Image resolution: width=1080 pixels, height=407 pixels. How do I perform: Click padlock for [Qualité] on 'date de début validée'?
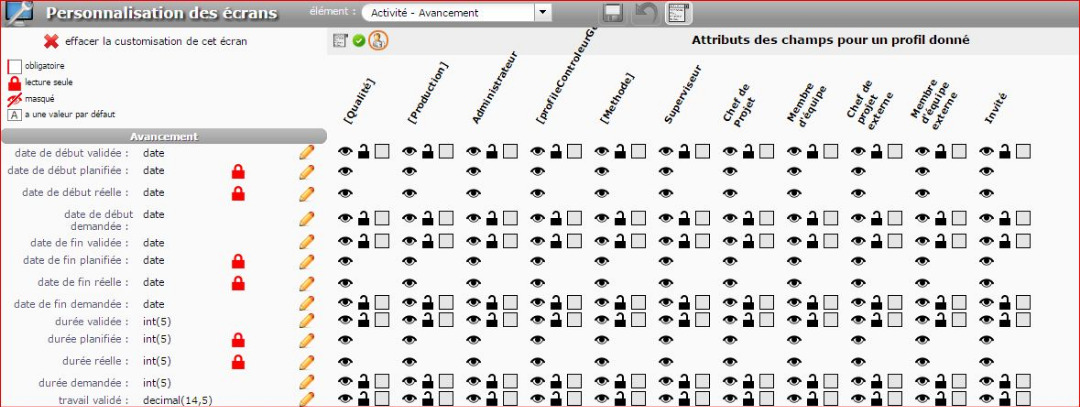pyautogui.click(x=364, y=152)
